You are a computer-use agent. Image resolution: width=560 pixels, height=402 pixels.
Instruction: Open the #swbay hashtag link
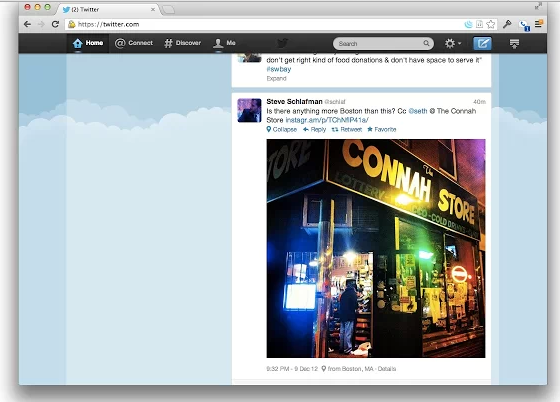pos(279,69)
